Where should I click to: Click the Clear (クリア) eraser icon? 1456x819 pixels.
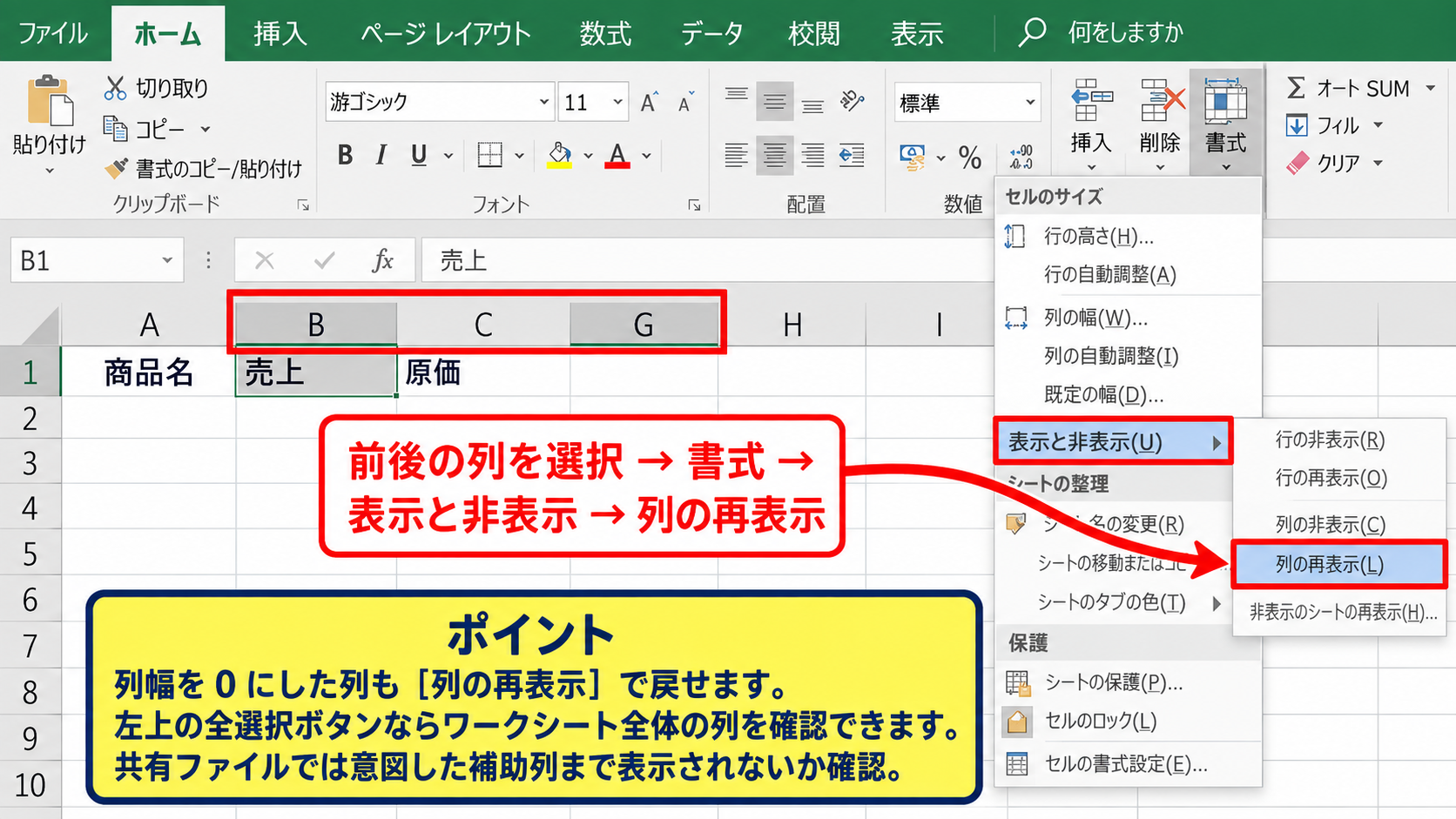pyautogui.click(x=1298, y=163)
